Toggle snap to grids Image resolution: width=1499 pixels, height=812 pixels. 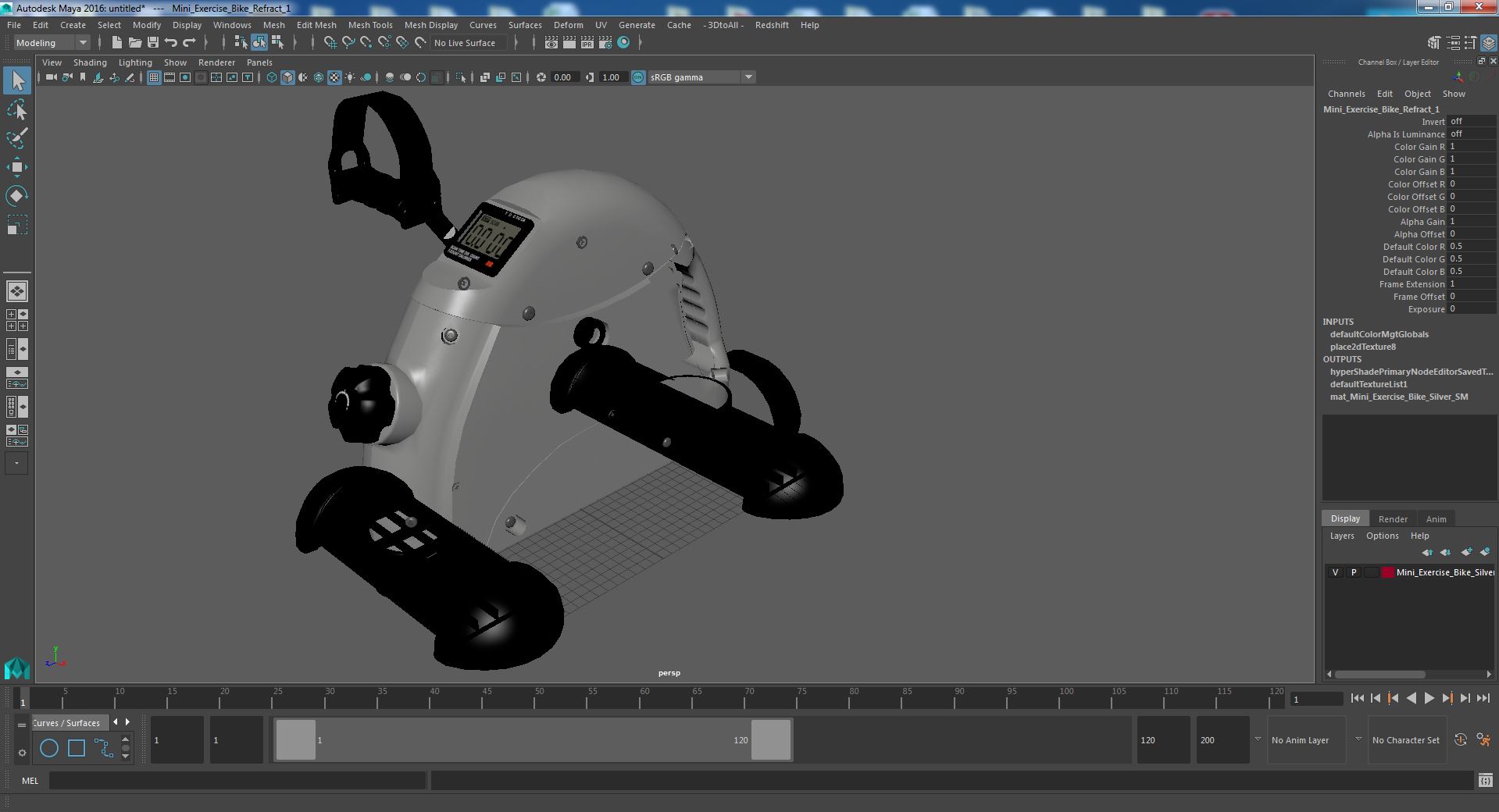click(330, 43)
